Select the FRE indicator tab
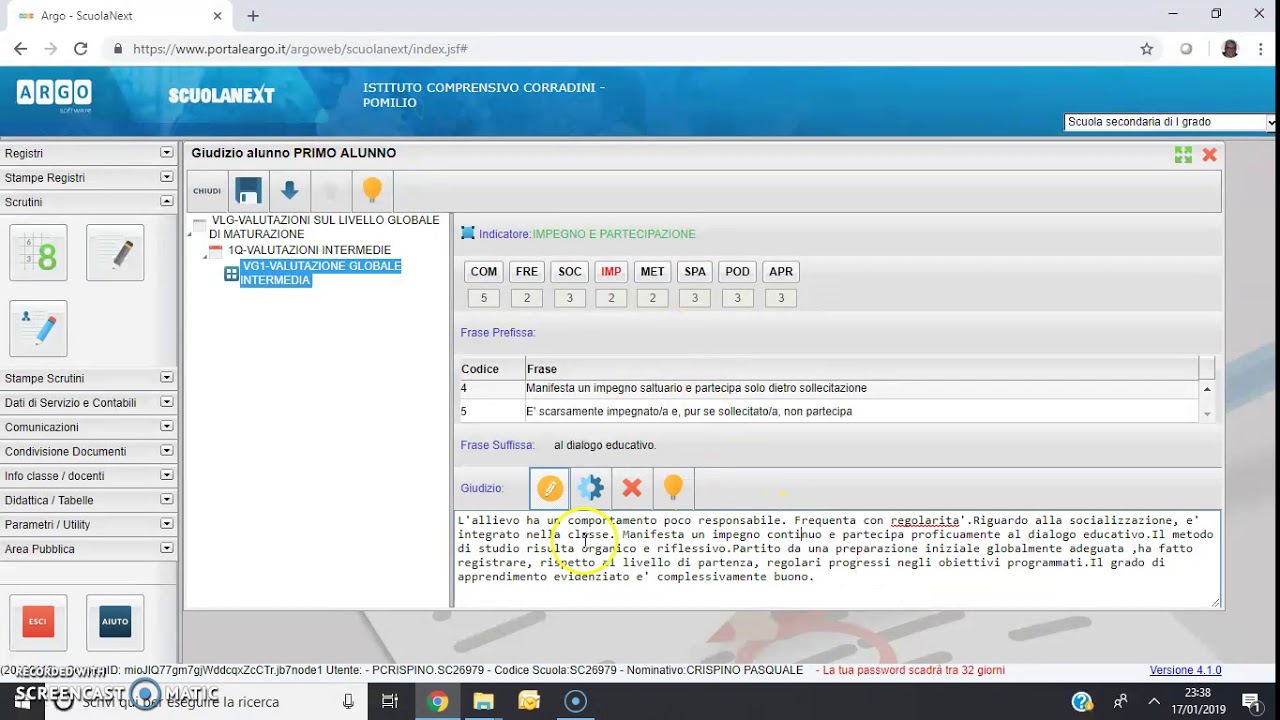1280x720 pixels. coord(527,272)
